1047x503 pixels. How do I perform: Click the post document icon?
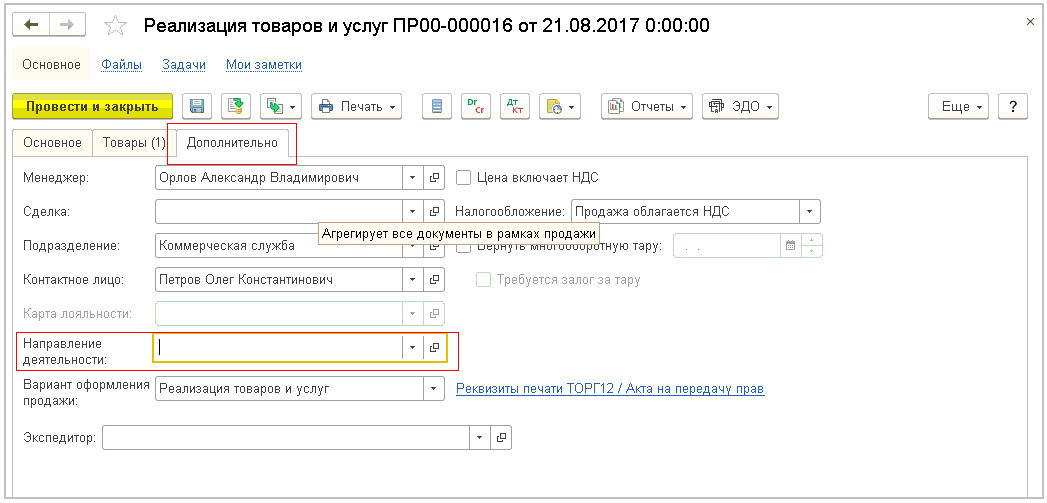pos(235,106)
